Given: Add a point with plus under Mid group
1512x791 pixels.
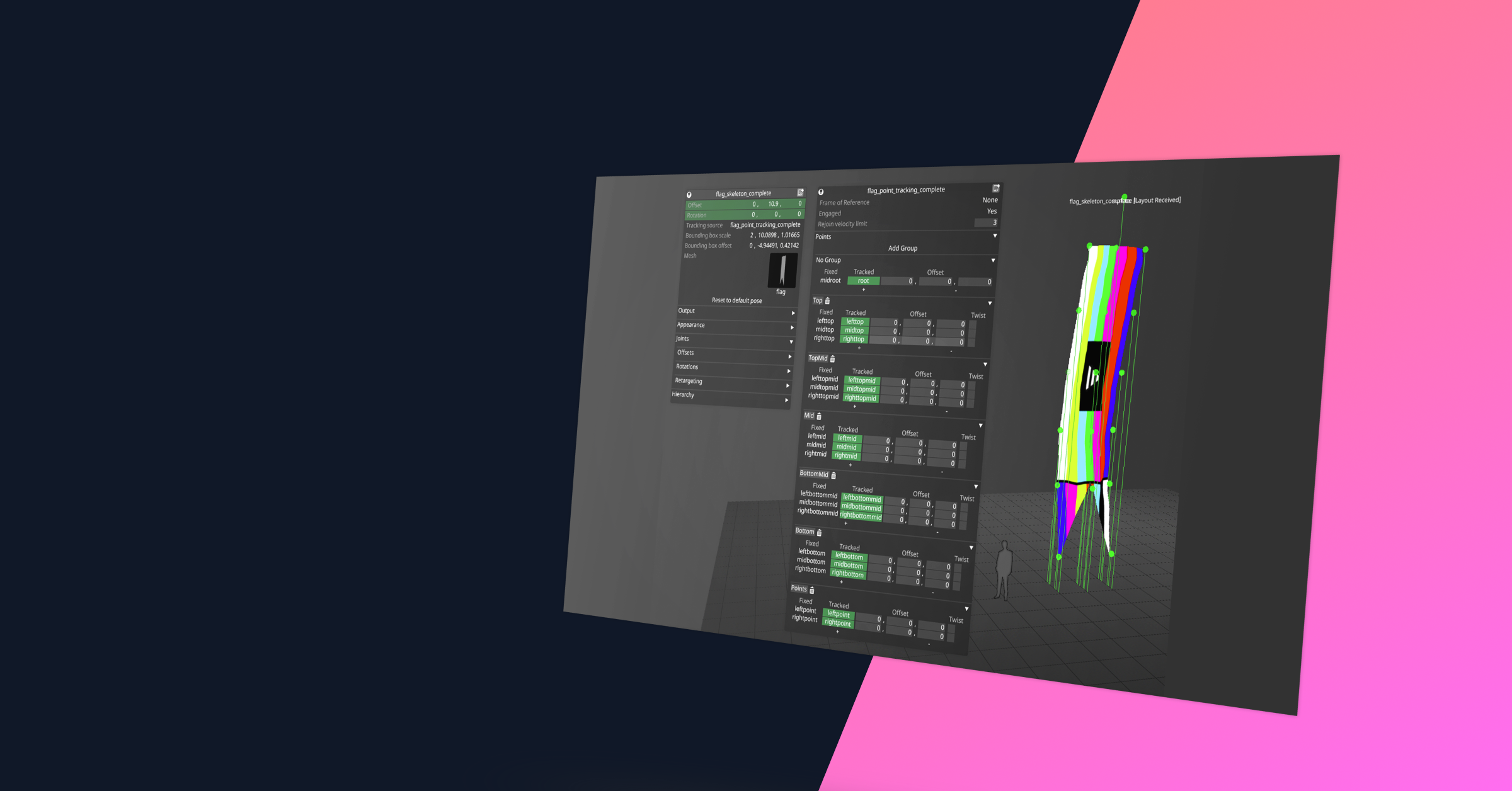Looking at the screenshot, I should click(x=850, y=465).
